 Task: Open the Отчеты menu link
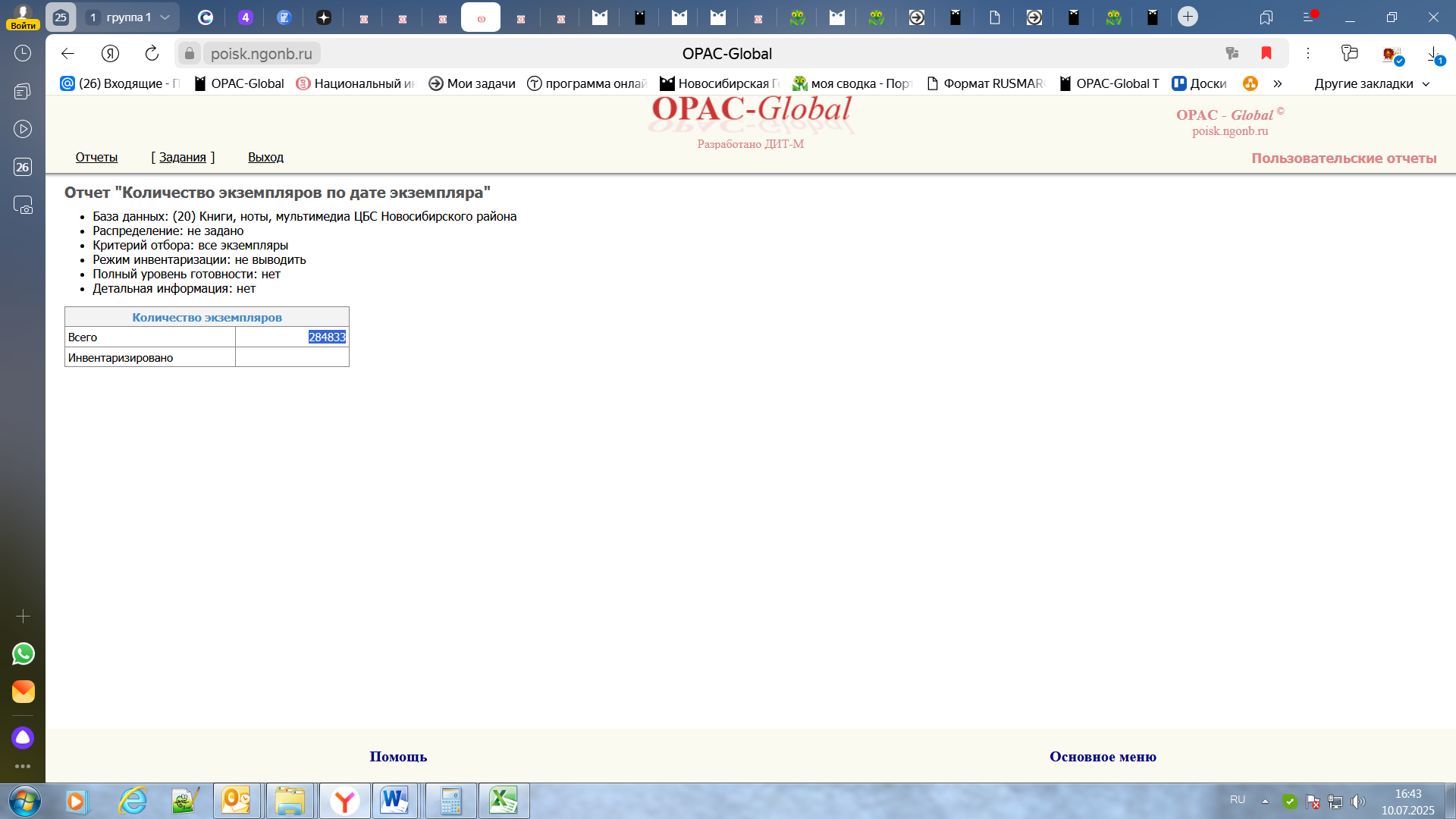click(x=96, y=157)
